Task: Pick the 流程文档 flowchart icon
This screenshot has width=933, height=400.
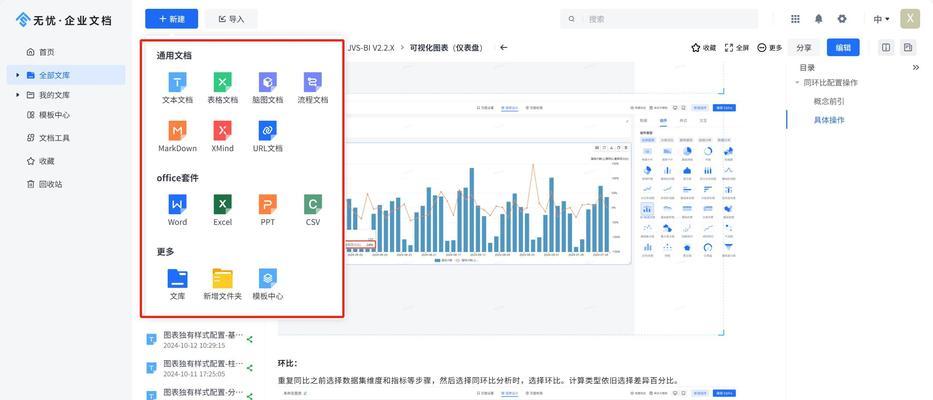Action: click(x=312, y=83)
